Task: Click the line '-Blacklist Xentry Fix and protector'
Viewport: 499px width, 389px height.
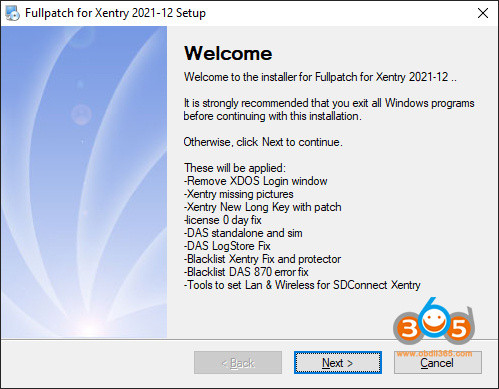Action: point(262,259)
